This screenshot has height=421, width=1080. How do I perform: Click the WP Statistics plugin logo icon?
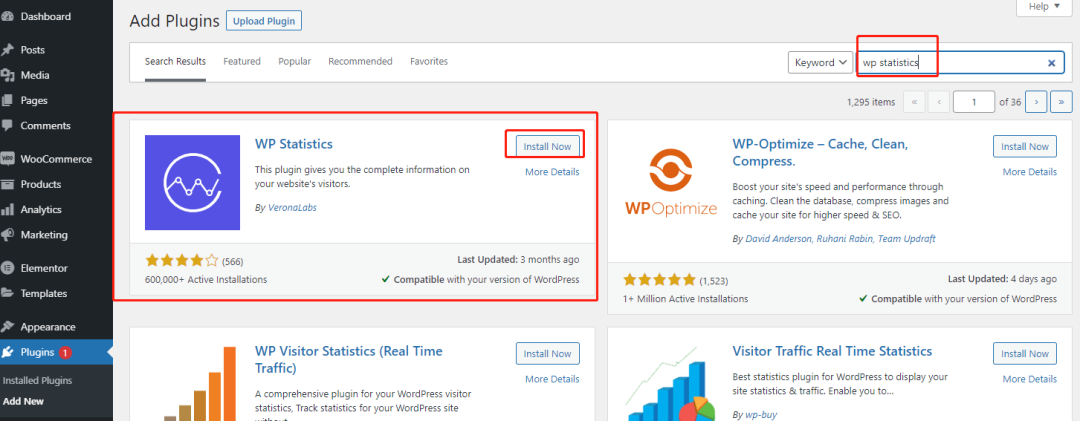click(190, 180)
